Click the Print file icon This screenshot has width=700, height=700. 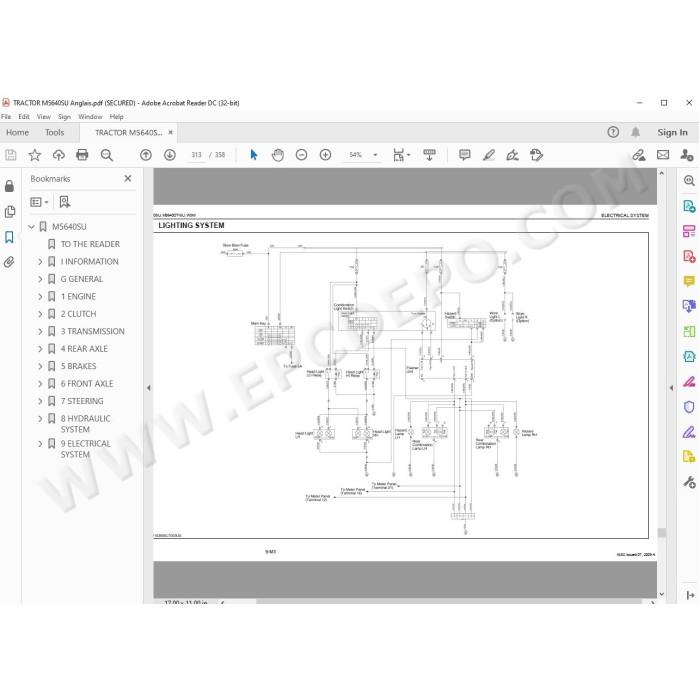pos(82,155)
